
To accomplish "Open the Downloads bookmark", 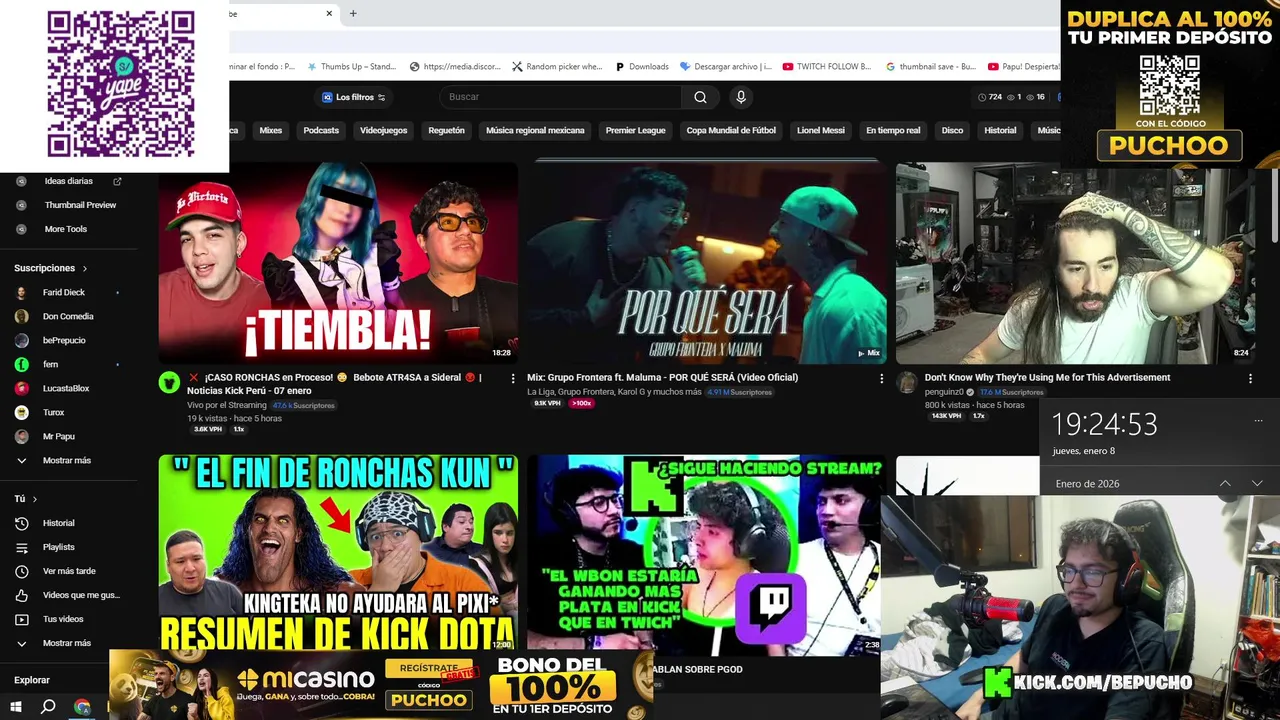I will click(x=641, y=67).
